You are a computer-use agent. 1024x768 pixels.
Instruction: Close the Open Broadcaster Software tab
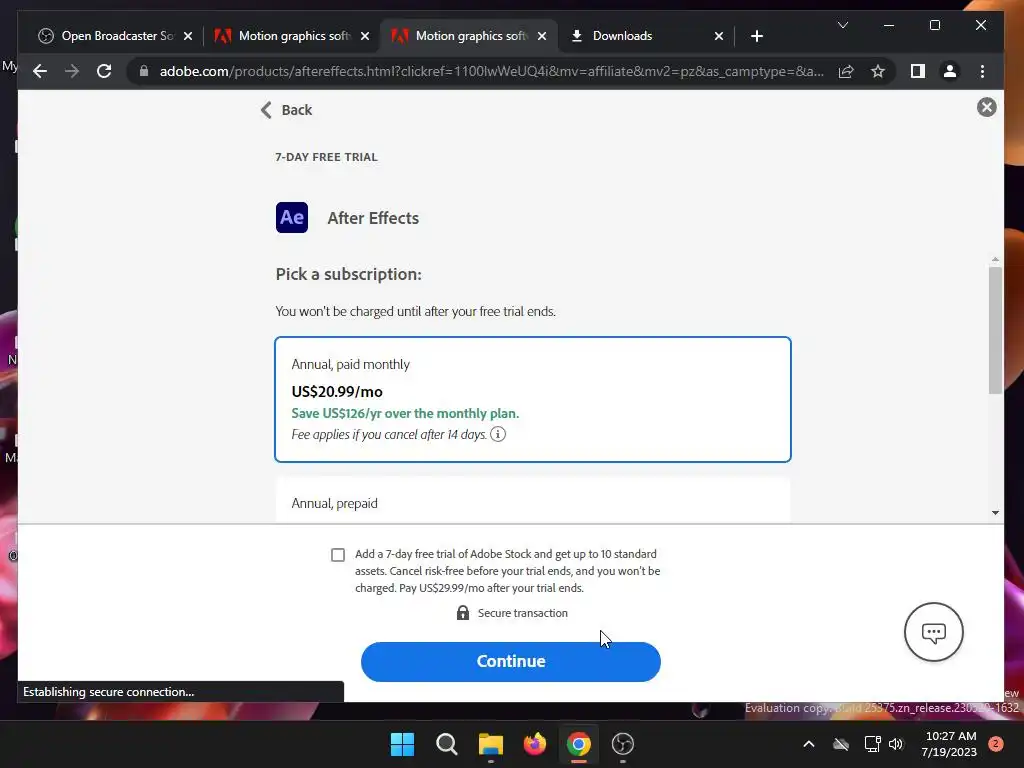point(188,36)
